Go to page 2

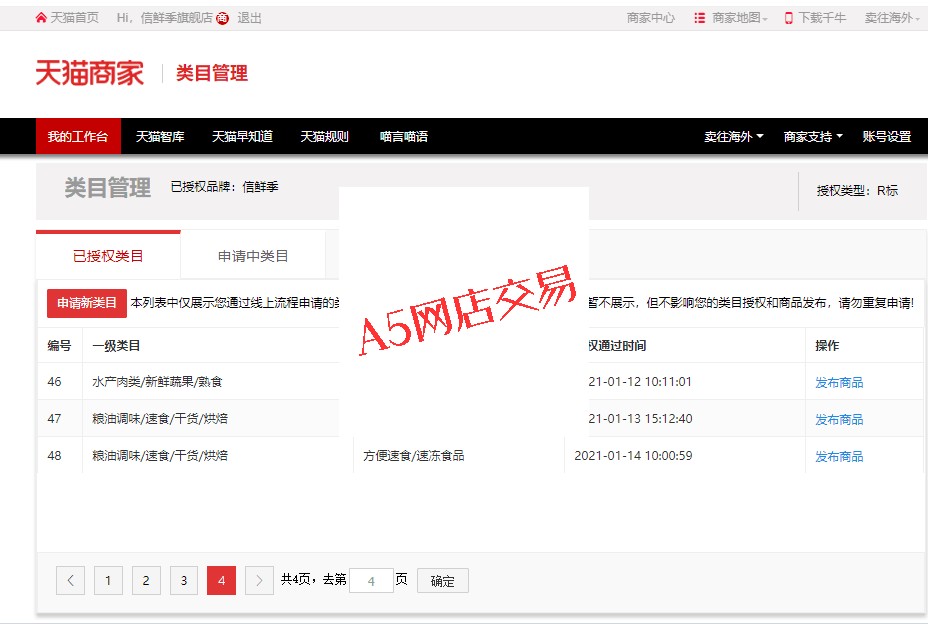146,580
